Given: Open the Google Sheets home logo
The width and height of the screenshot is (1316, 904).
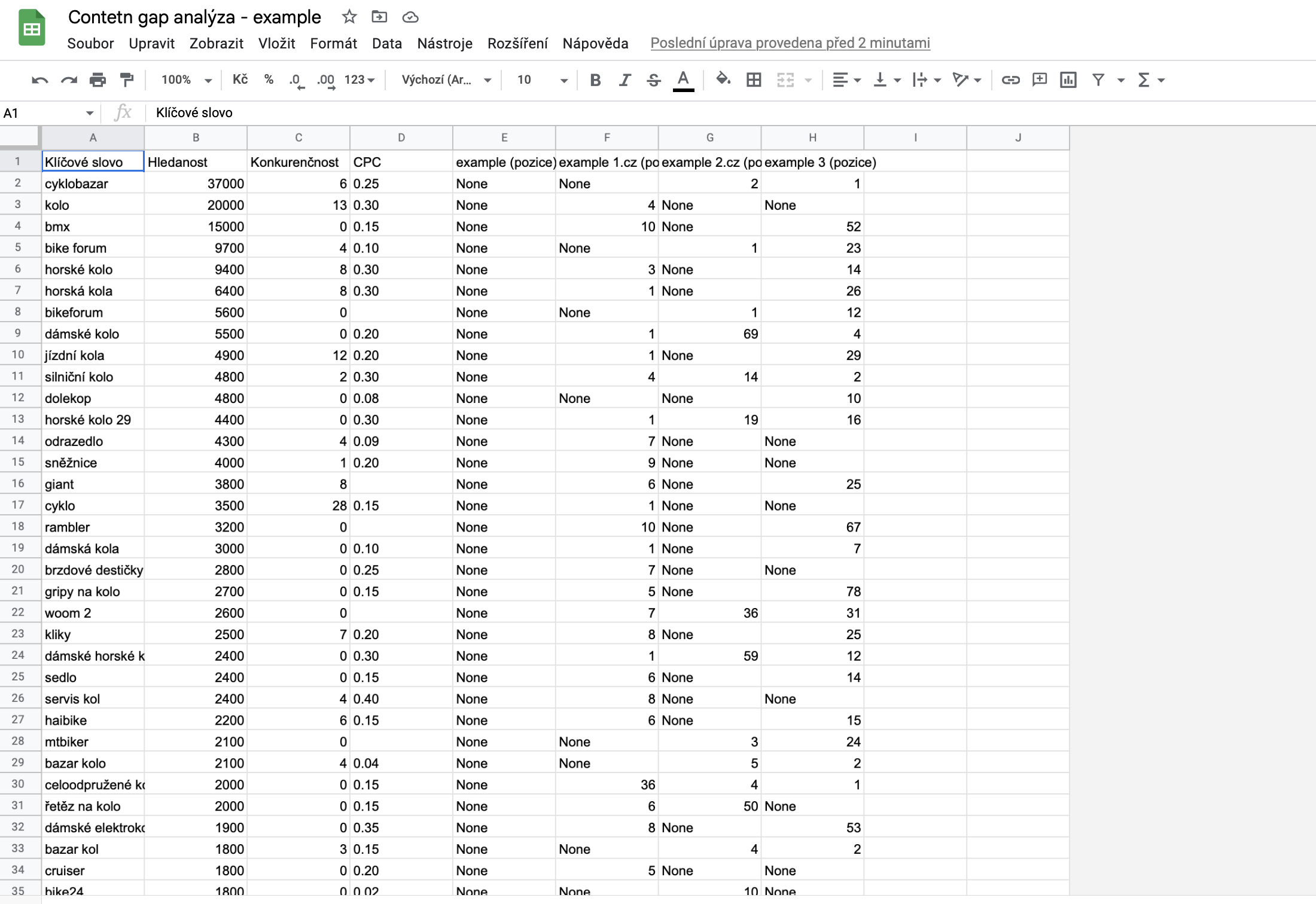Looking at the screenshot, I should 32,28.
